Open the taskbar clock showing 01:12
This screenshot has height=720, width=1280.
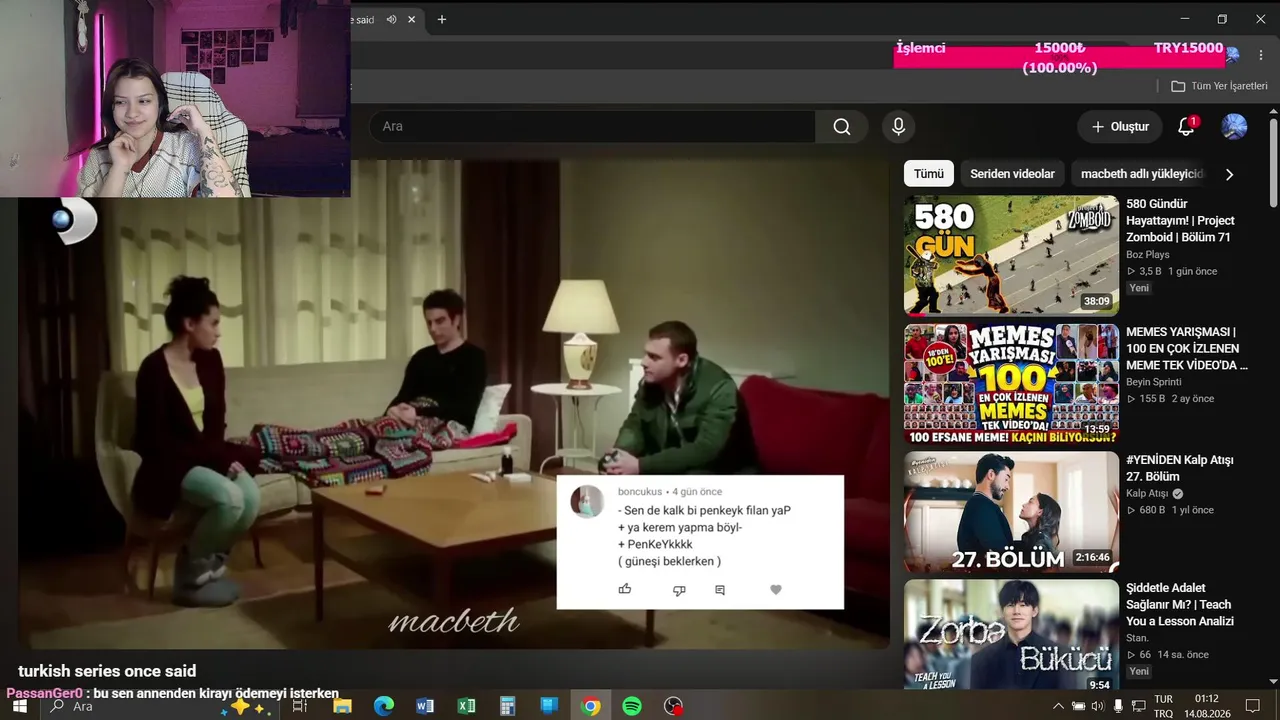pos(1206,706)
